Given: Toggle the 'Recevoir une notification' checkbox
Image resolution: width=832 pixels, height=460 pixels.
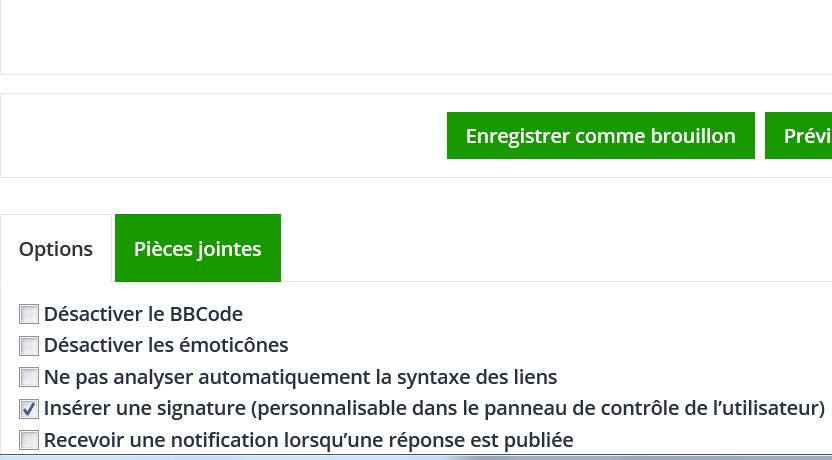Looking at the screenshot, I should click(x=29, y=440).
